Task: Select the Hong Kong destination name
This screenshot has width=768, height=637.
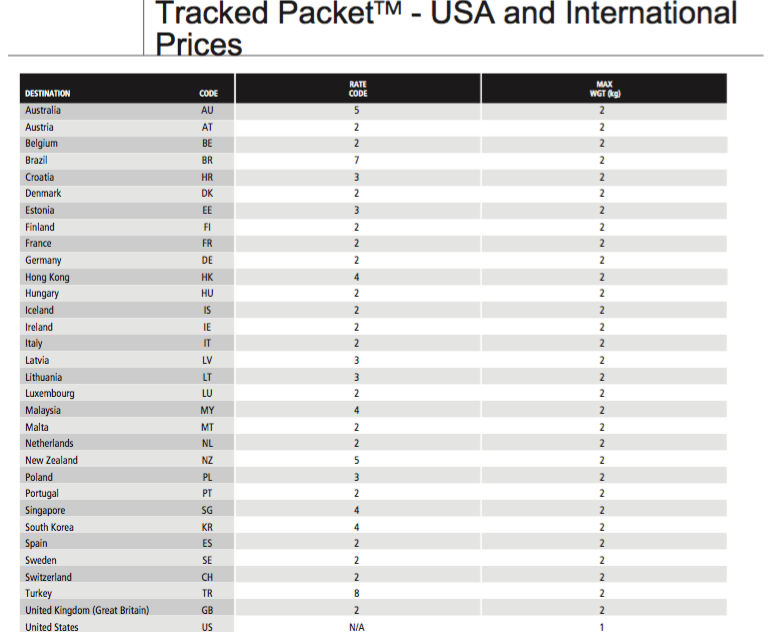Action: 48,277
